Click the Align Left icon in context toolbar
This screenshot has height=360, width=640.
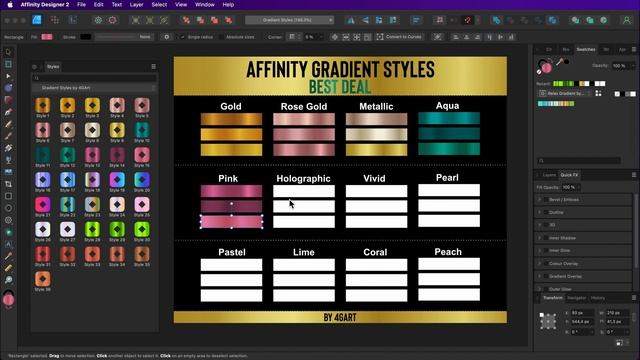pos(456,37)
